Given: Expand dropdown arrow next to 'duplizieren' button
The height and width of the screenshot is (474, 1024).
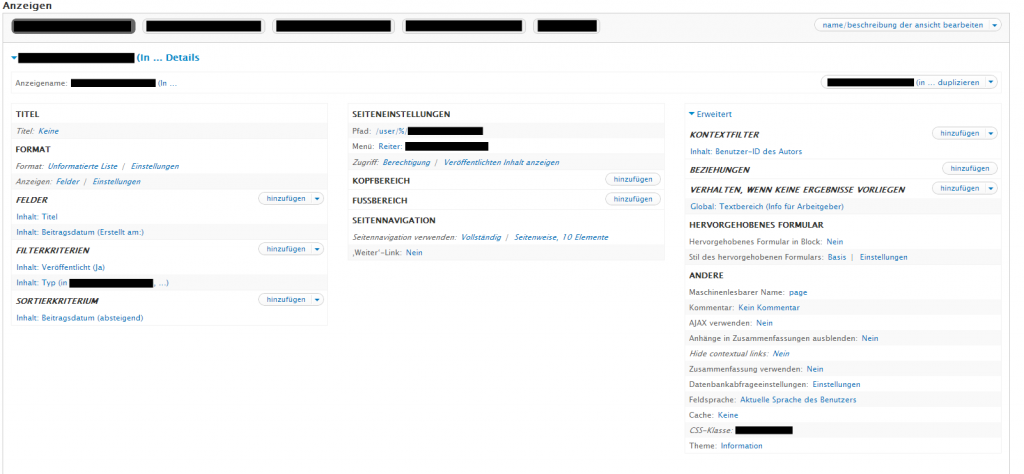Looking at the screenshot, I should (990, 82).
